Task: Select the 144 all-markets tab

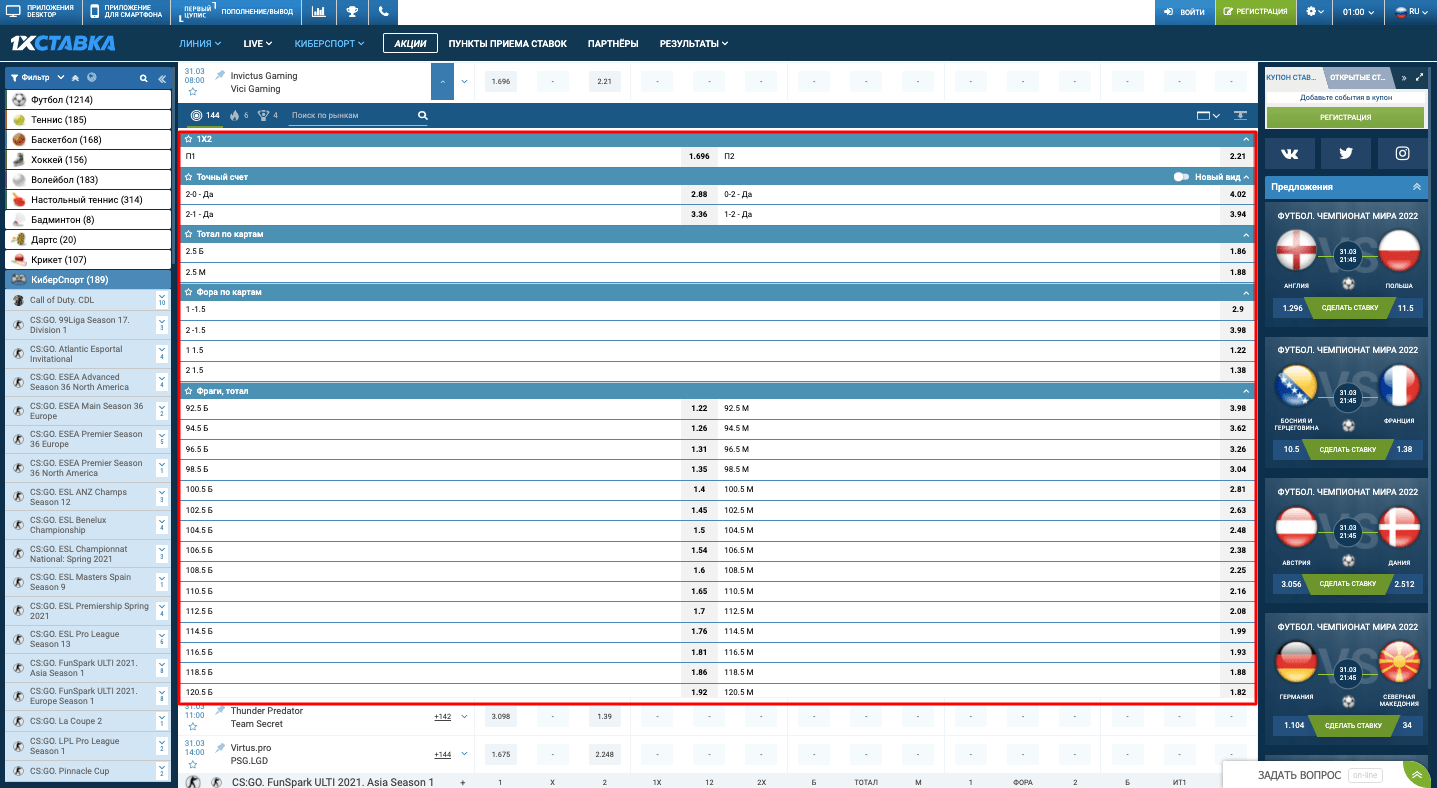Action: [x=205, y=115]
